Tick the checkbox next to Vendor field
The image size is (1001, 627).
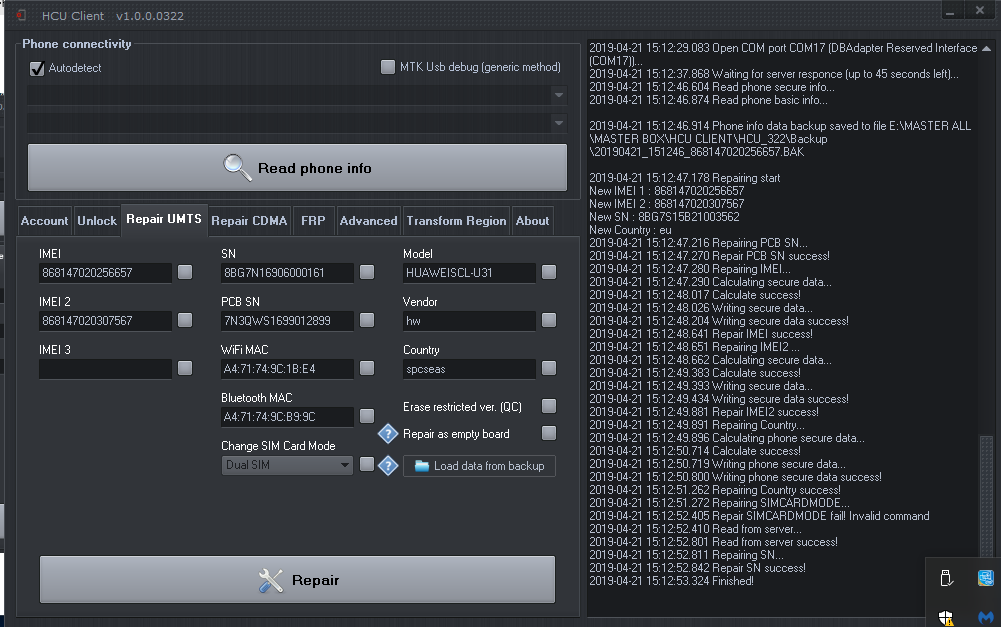[x=549, y=320]
